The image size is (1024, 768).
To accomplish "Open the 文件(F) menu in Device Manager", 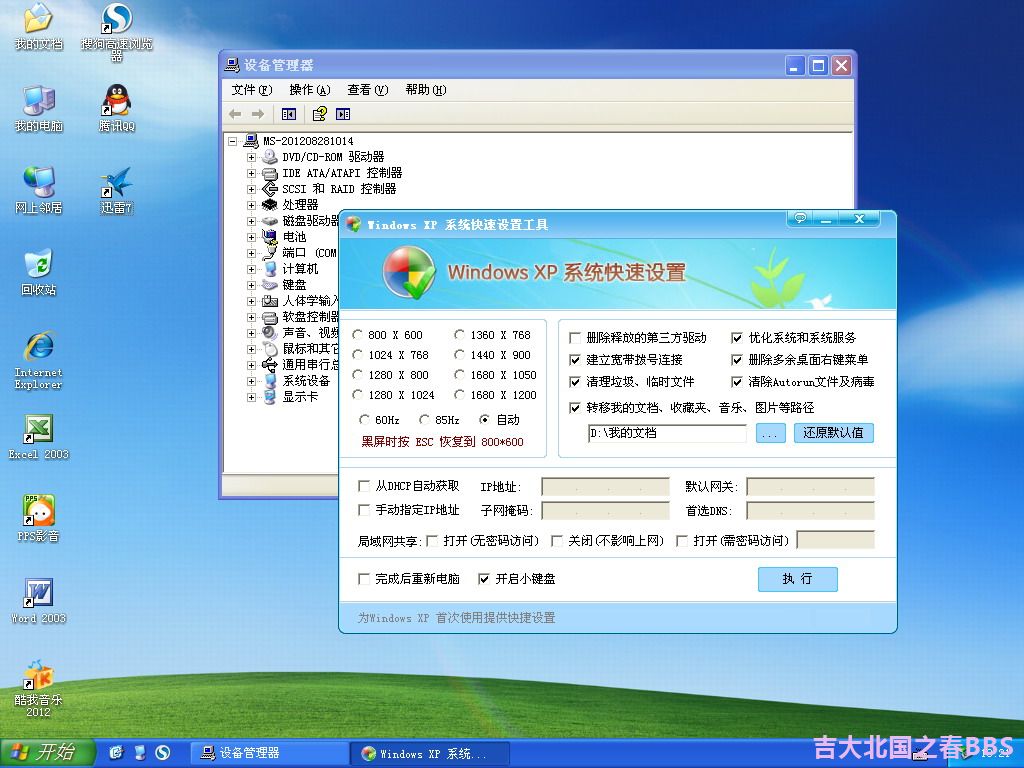I will pos(251,90).
